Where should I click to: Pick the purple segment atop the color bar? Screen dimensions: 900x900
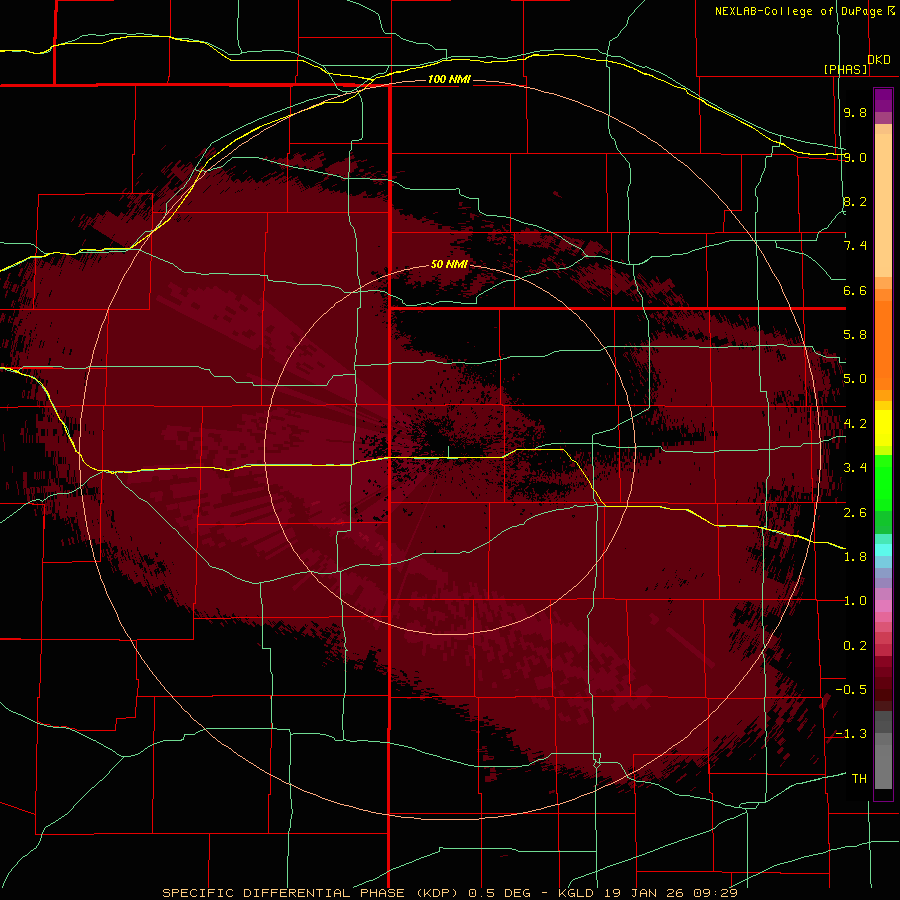[883, 101]
